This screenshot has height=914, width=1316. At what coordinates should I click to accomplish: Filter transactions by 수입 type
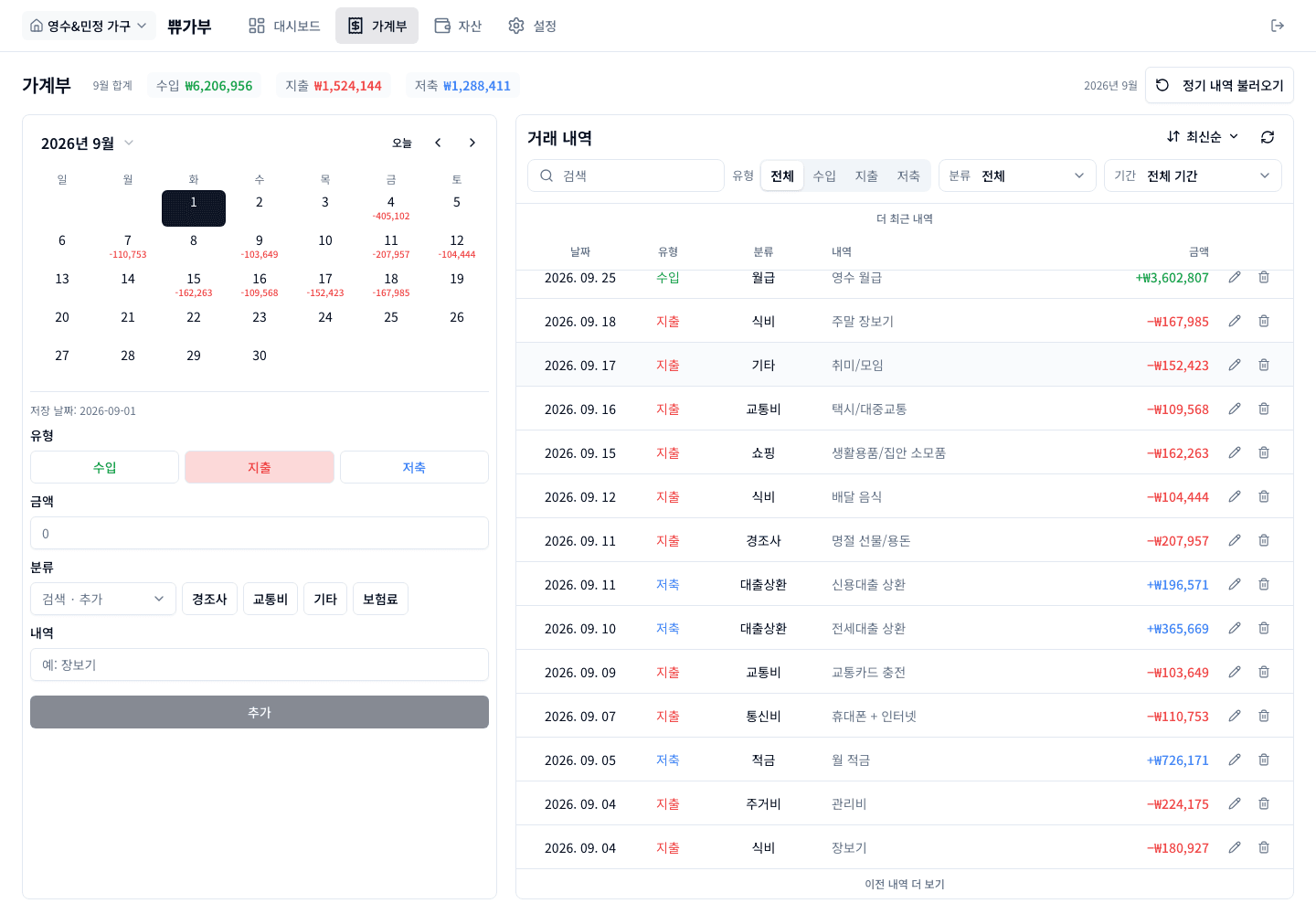point(824,175)
